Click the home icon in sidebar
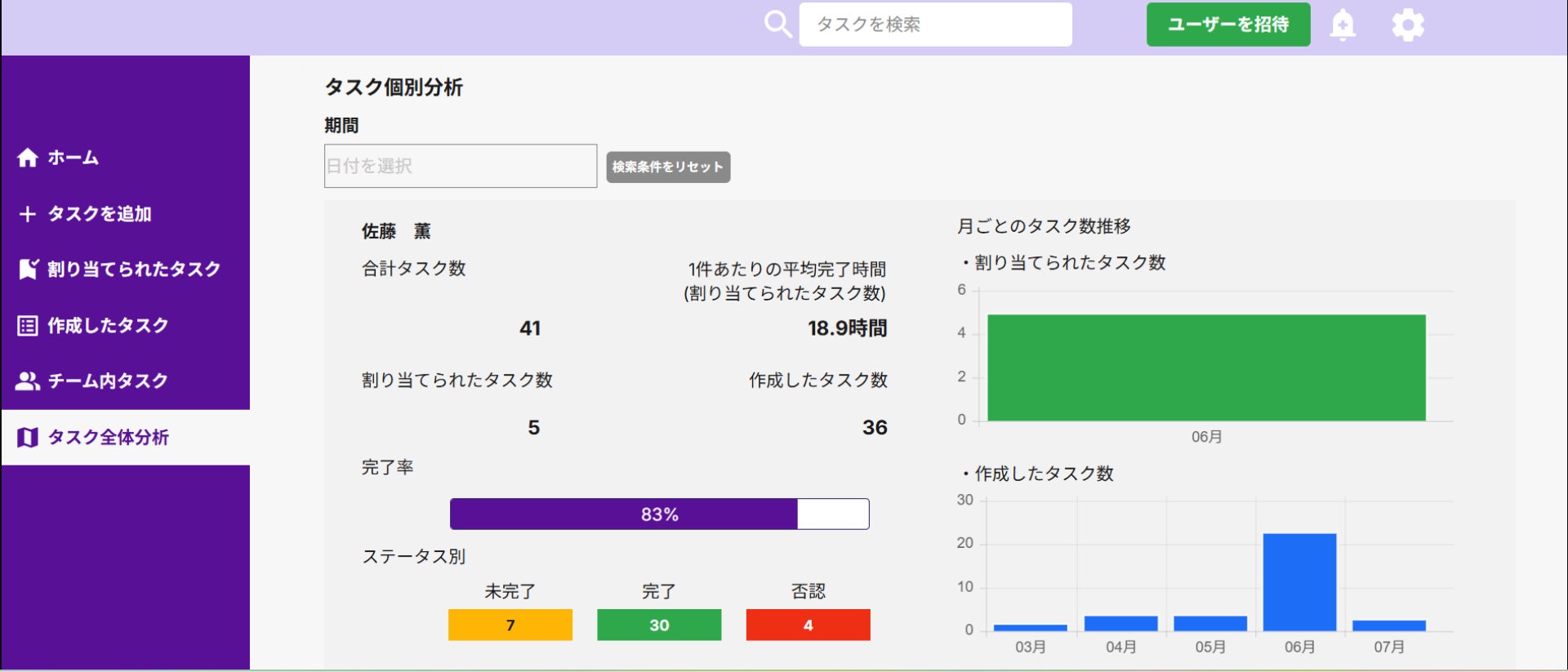This screenshot has width=1568, height=672. click(28, 158)
